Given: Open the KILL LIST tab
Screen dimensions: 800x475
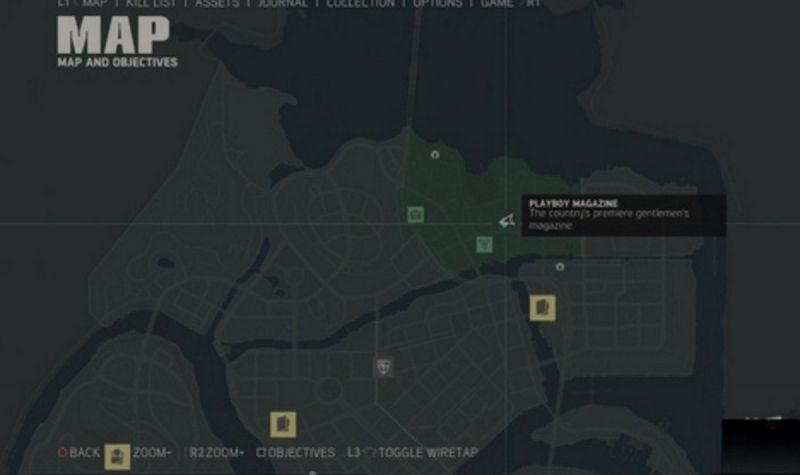Looking at the screenshot, I should coord(151,4).
